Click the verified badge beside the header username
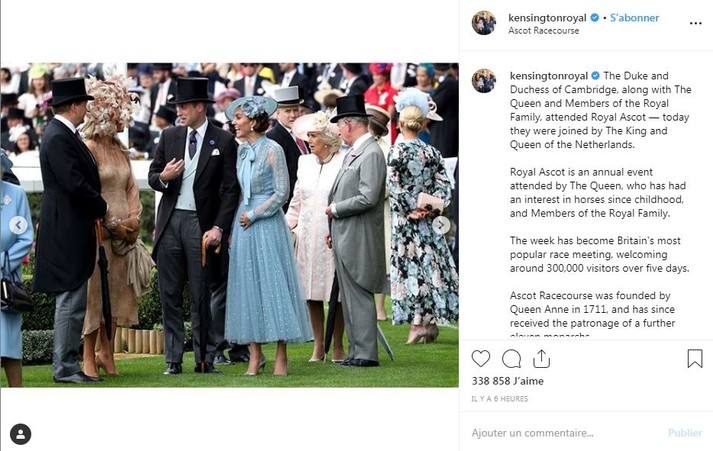 point(594,18)
